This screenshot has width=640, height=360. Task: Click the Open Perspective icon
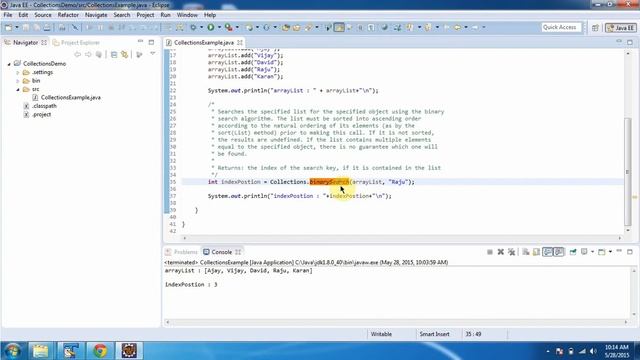pyautogui.click(x=595, y=28)
